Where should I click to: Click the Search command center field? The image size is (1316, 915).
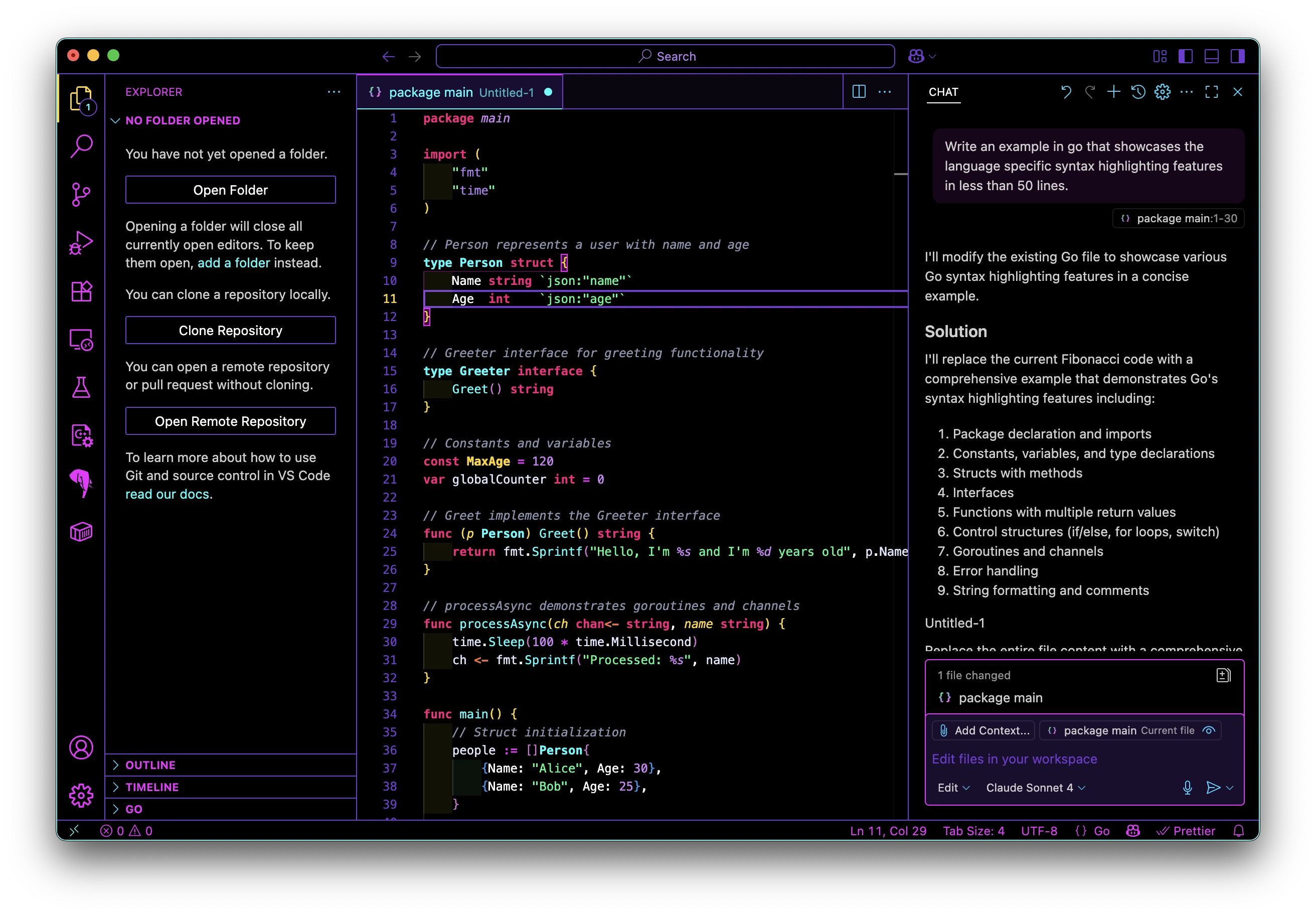coord(665,56)
